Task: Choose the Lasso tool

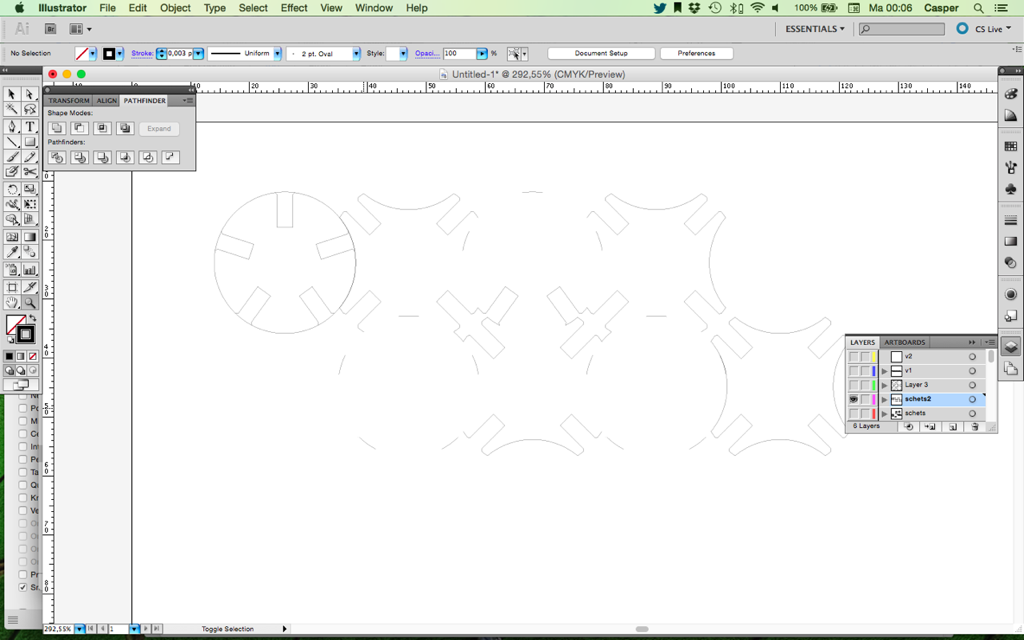Action: (x=29, y=110)
